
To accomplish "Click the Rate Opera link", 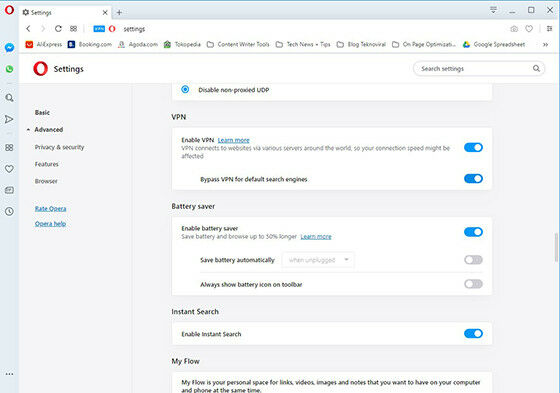I will click(x=50, y=209).
